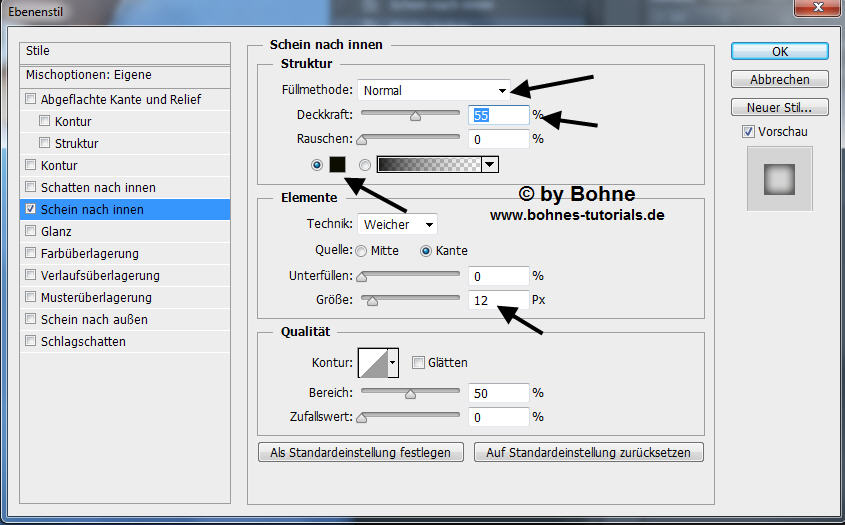Click the OK button
The image size is (845, 525).
point(780,51)
